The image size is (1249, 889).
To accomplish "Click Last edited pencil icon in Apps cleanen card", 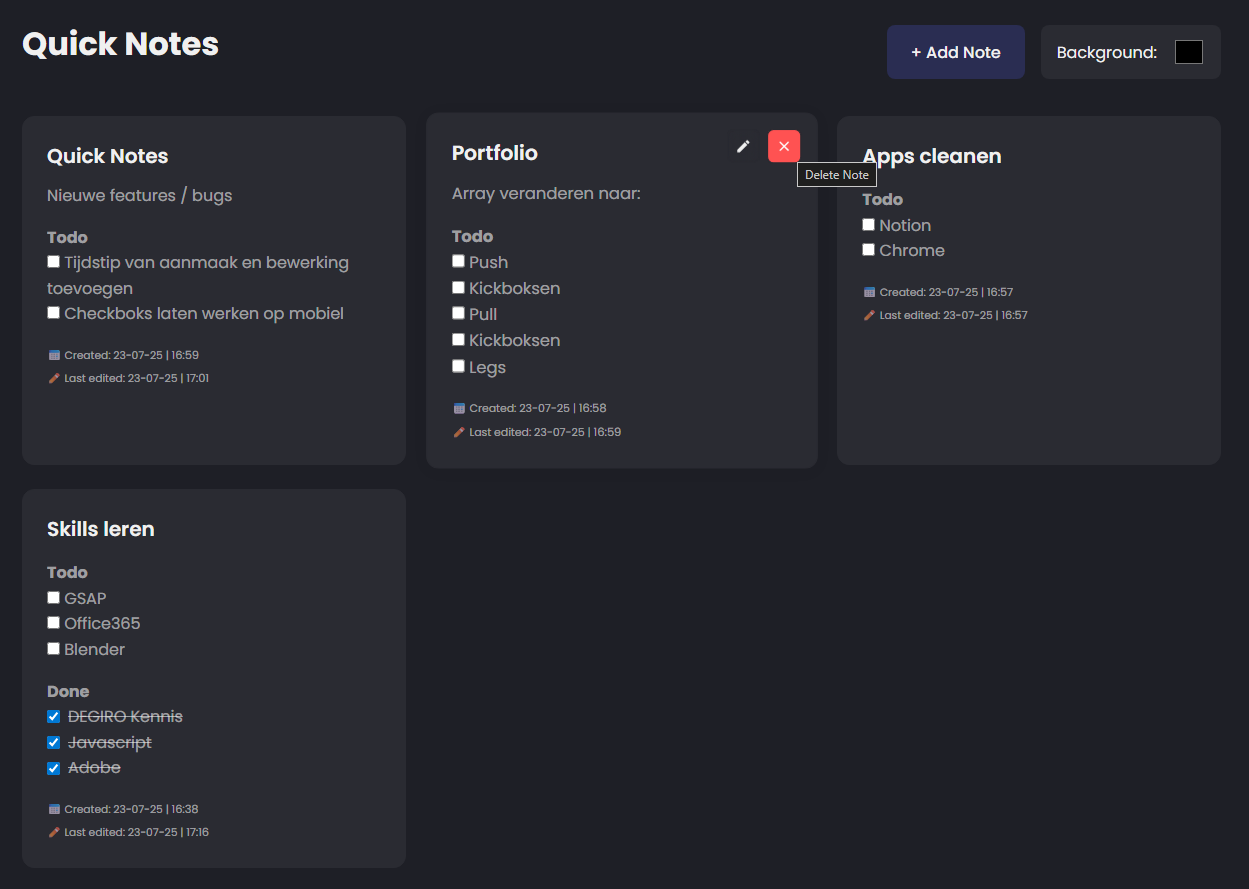I will click(x=869, y=315).
